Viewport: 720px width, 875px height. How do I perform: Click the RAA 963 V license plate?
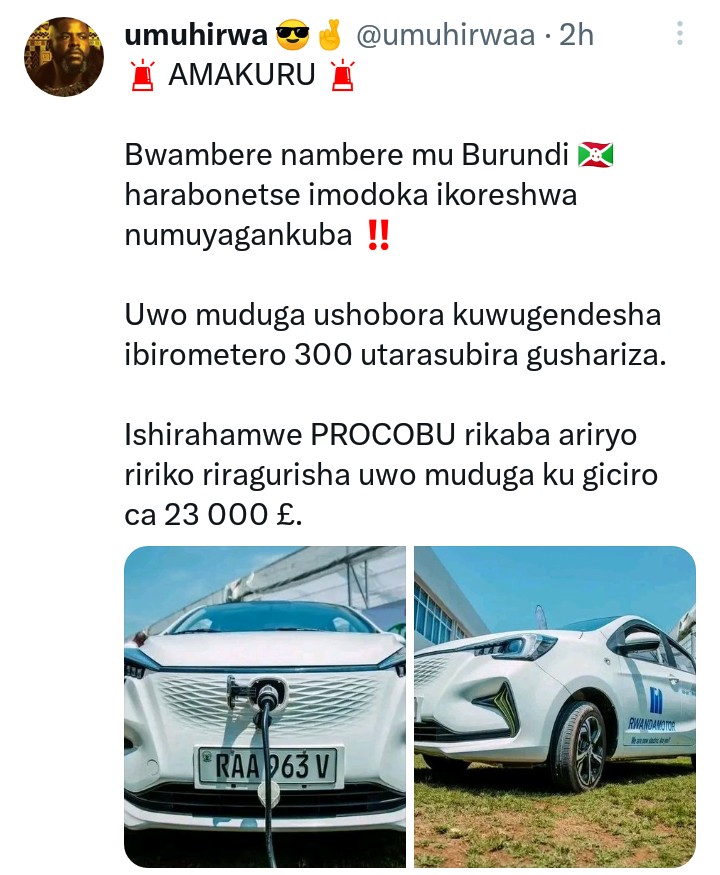pos(268,766)
